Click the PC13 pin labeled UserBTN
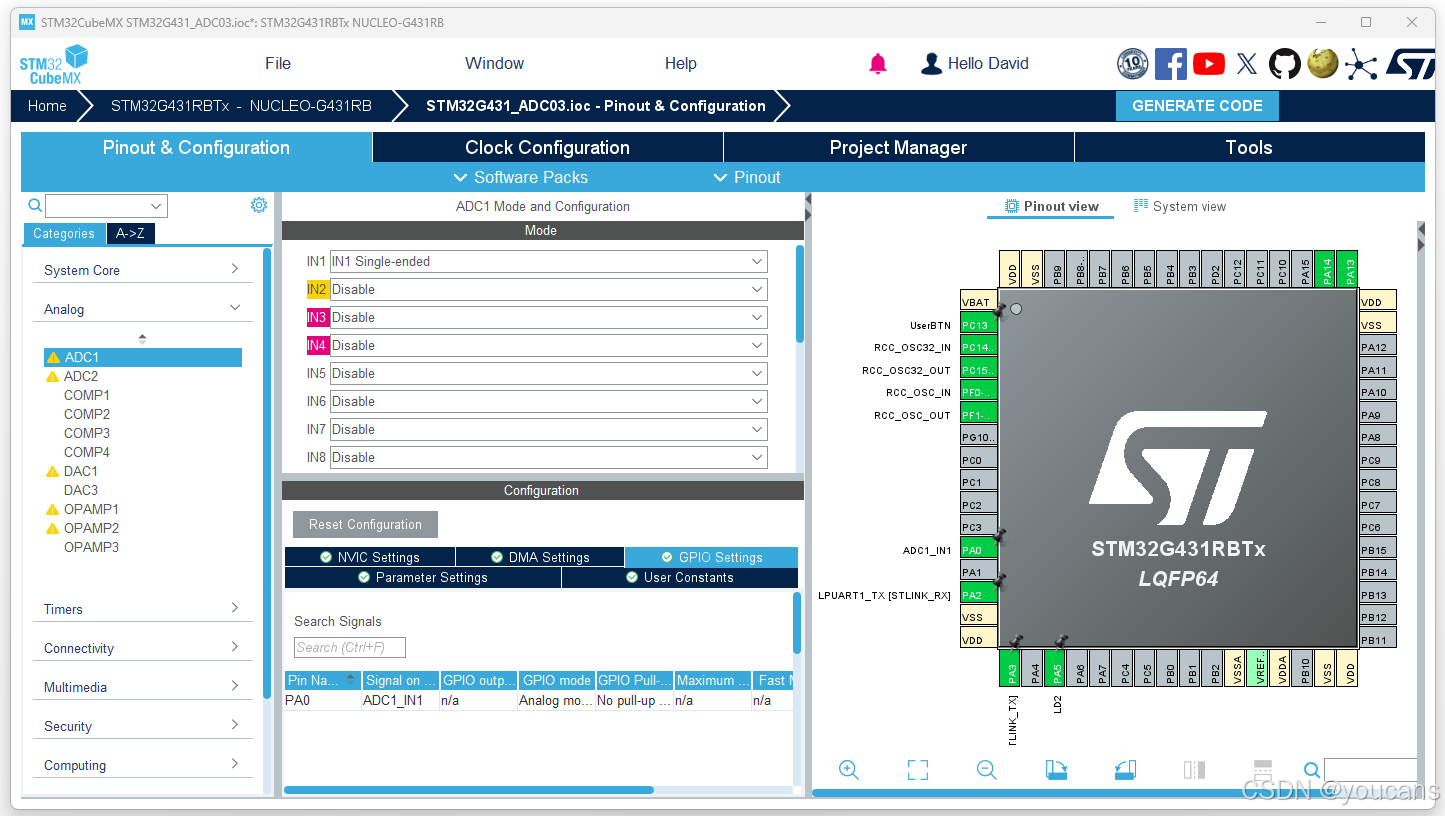Viewport: 1445px width, 816px height. 979,325
